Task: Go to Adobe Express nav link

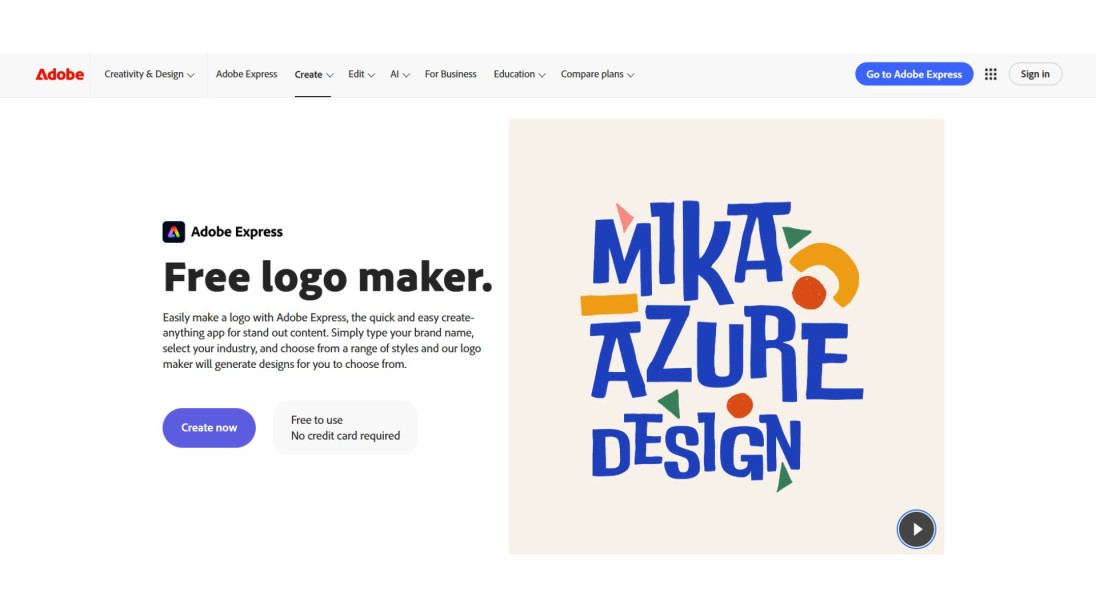Action: click(x=246, y=74)
